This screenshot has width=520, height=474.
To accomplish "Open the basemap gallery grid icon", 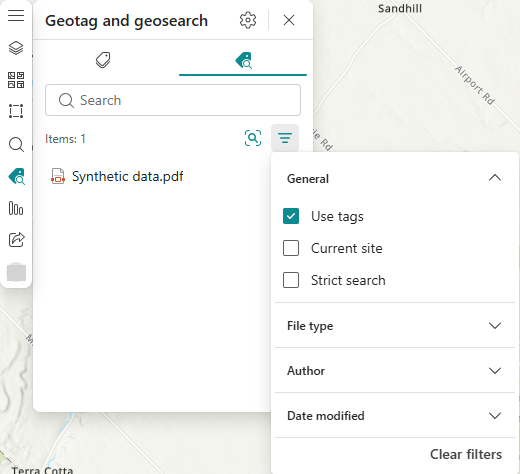I will pos(16,80).
